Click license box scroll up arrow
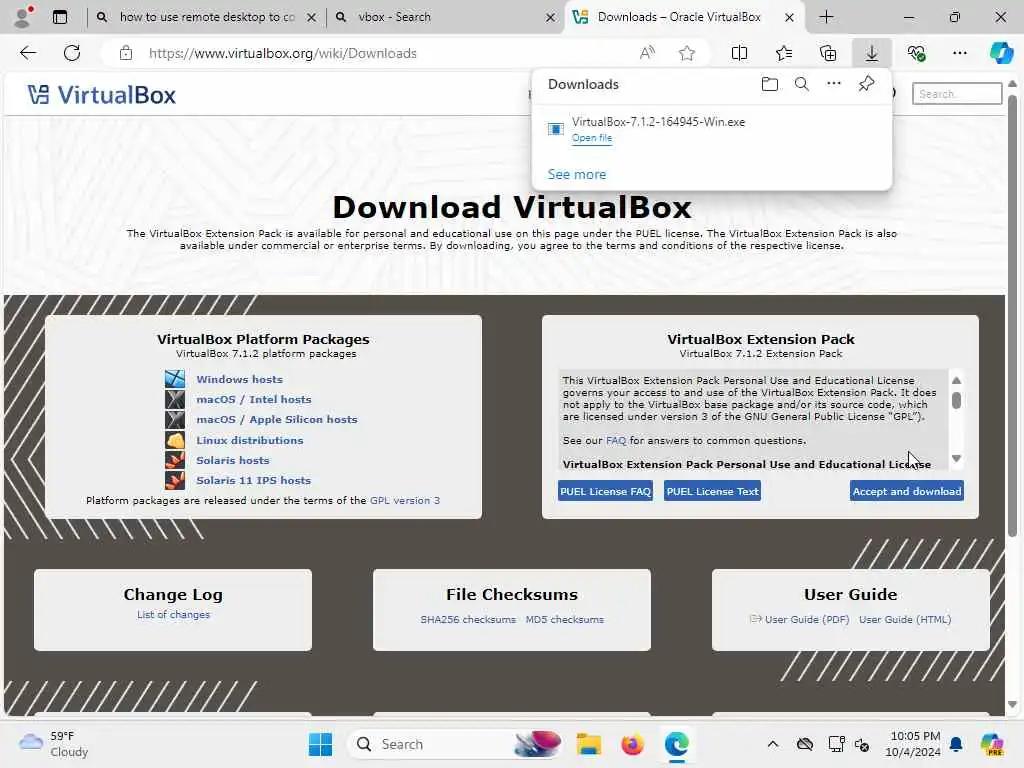The image size is (1024, 768). point(956,381)
